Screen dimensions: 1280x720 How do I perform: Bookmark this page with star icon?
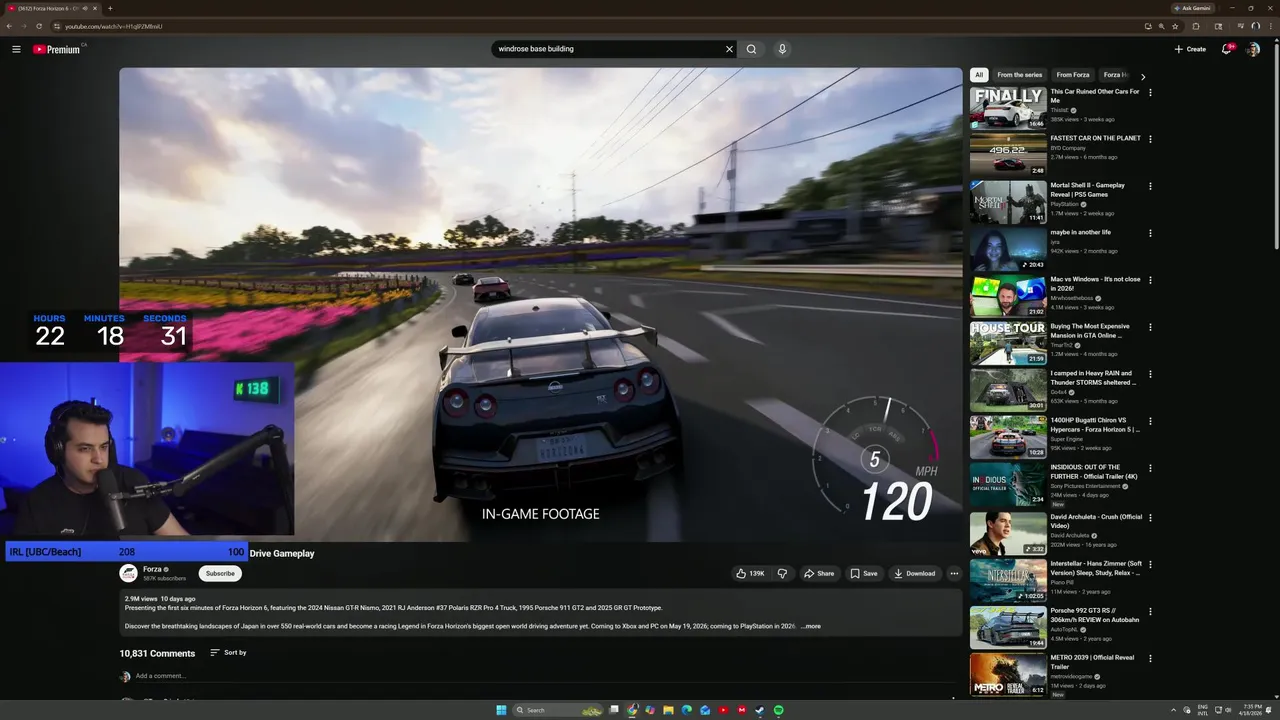tap(1175, 26)
